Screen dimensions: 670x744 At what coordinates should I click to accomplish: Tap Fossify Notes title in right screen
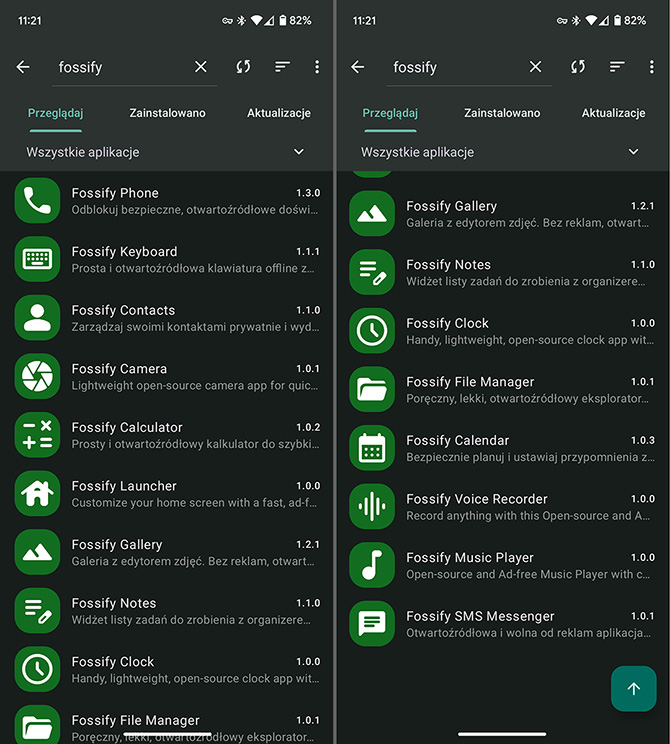tap(448, 265)
